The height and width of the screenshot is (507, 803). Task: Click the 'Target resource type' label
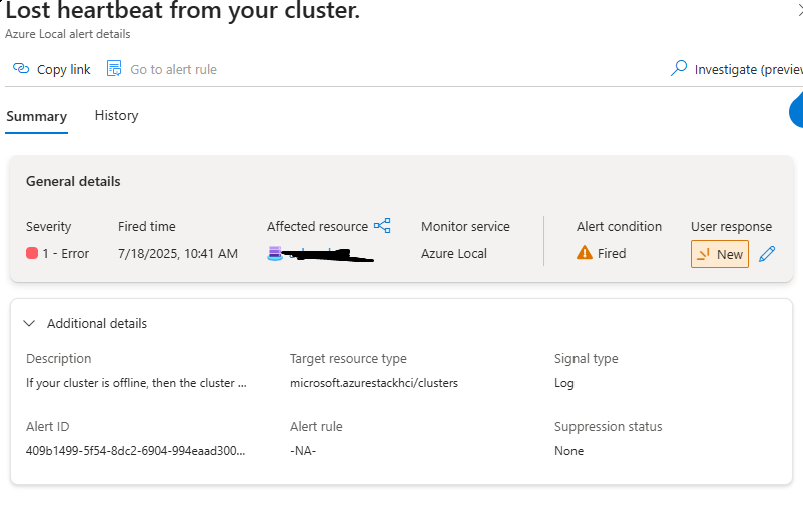pyautogui.click(x=348, y=358)
